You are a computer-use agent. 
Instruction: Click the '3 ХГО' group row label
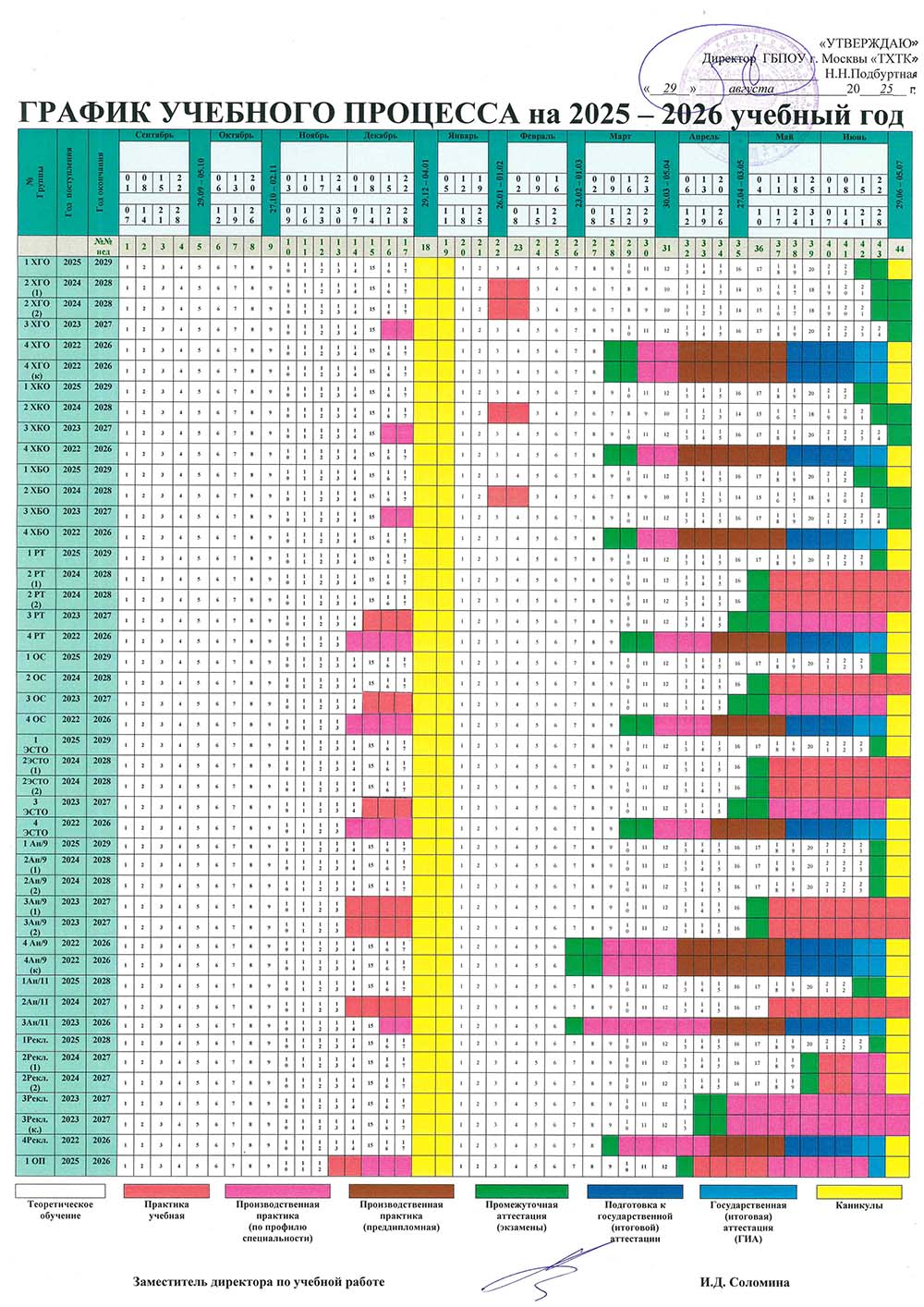[37, 326]
